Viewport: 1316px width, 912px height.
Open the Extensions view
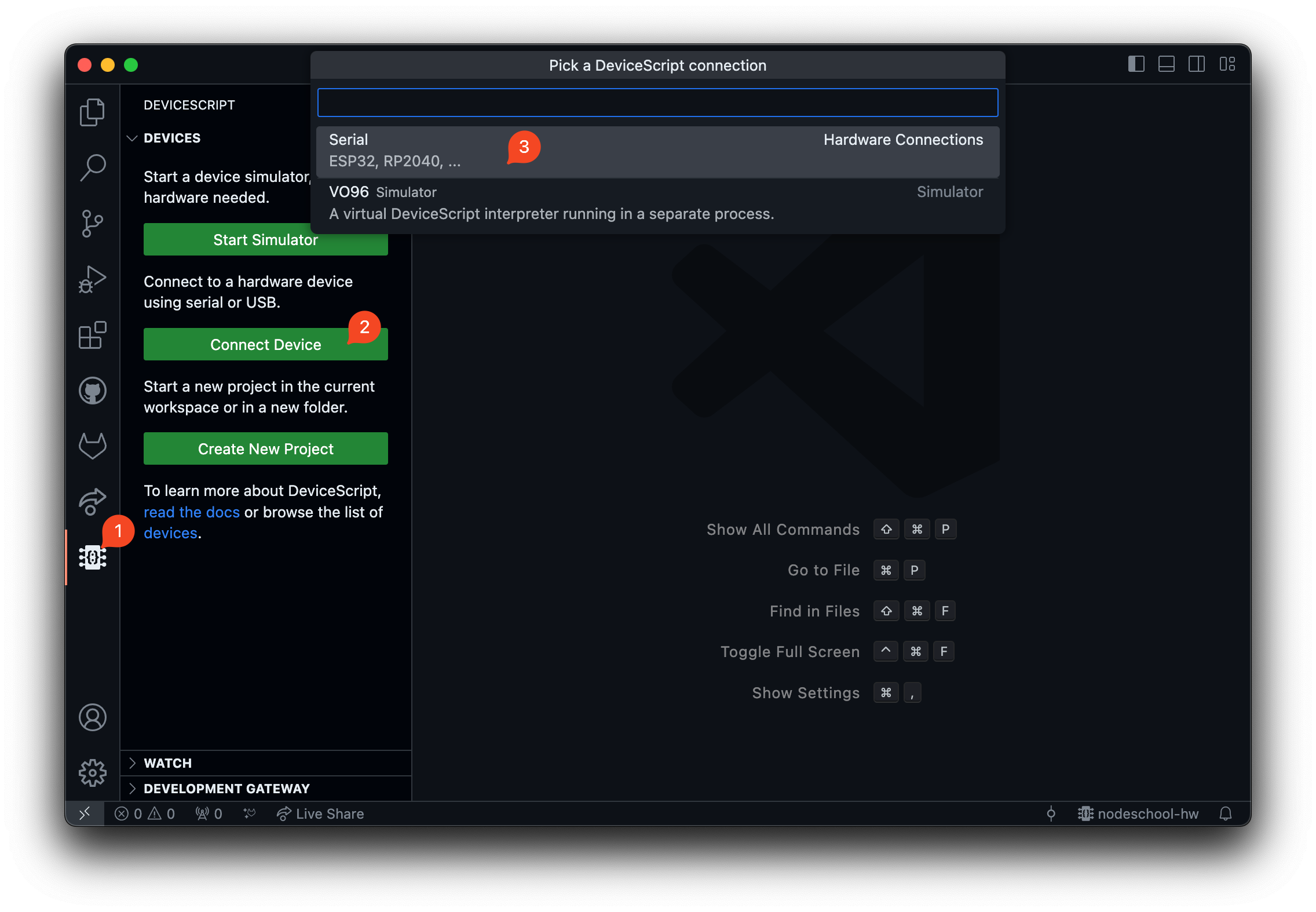pyautogui.click(x=93, y=335)
